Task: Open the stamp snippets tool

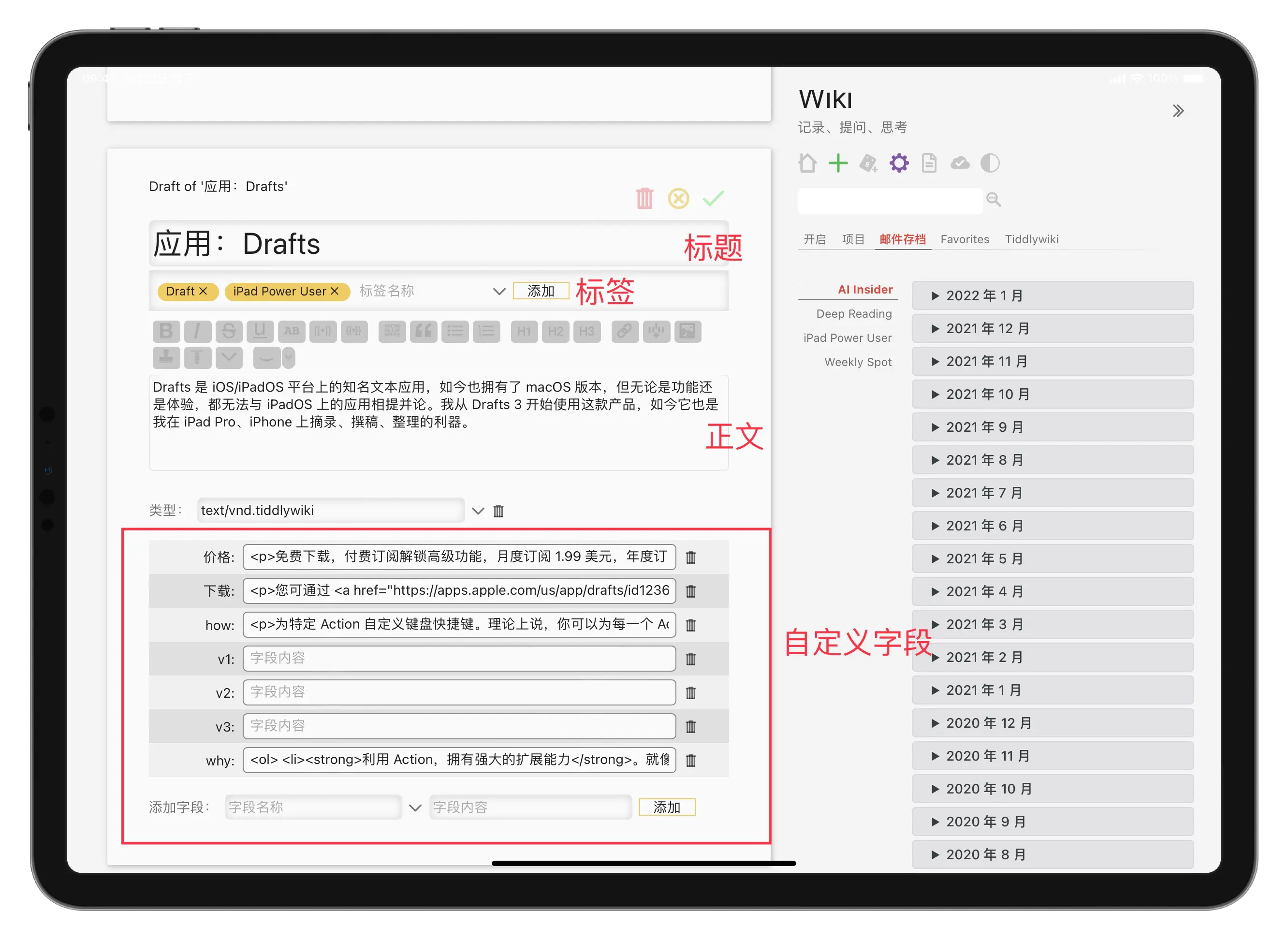Action: [166, 357]
